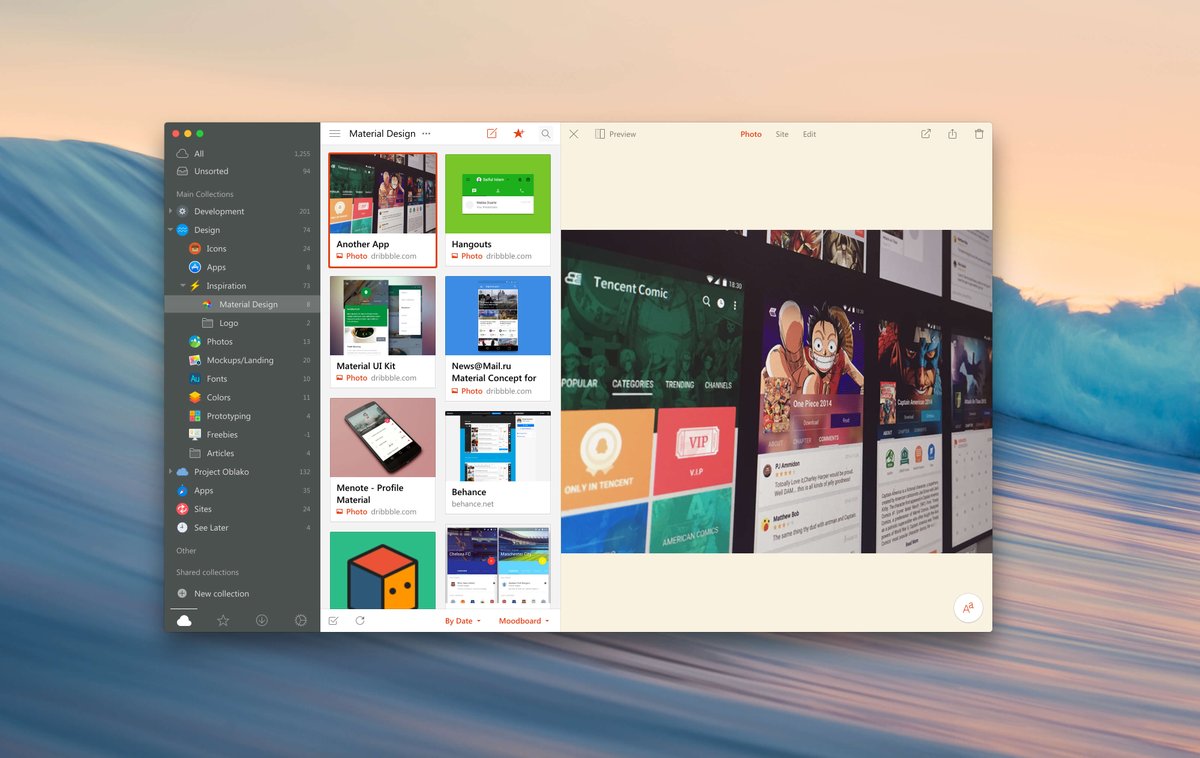
Task: Click the Prototyping colored grid icon
Action: tap(195, 416)
